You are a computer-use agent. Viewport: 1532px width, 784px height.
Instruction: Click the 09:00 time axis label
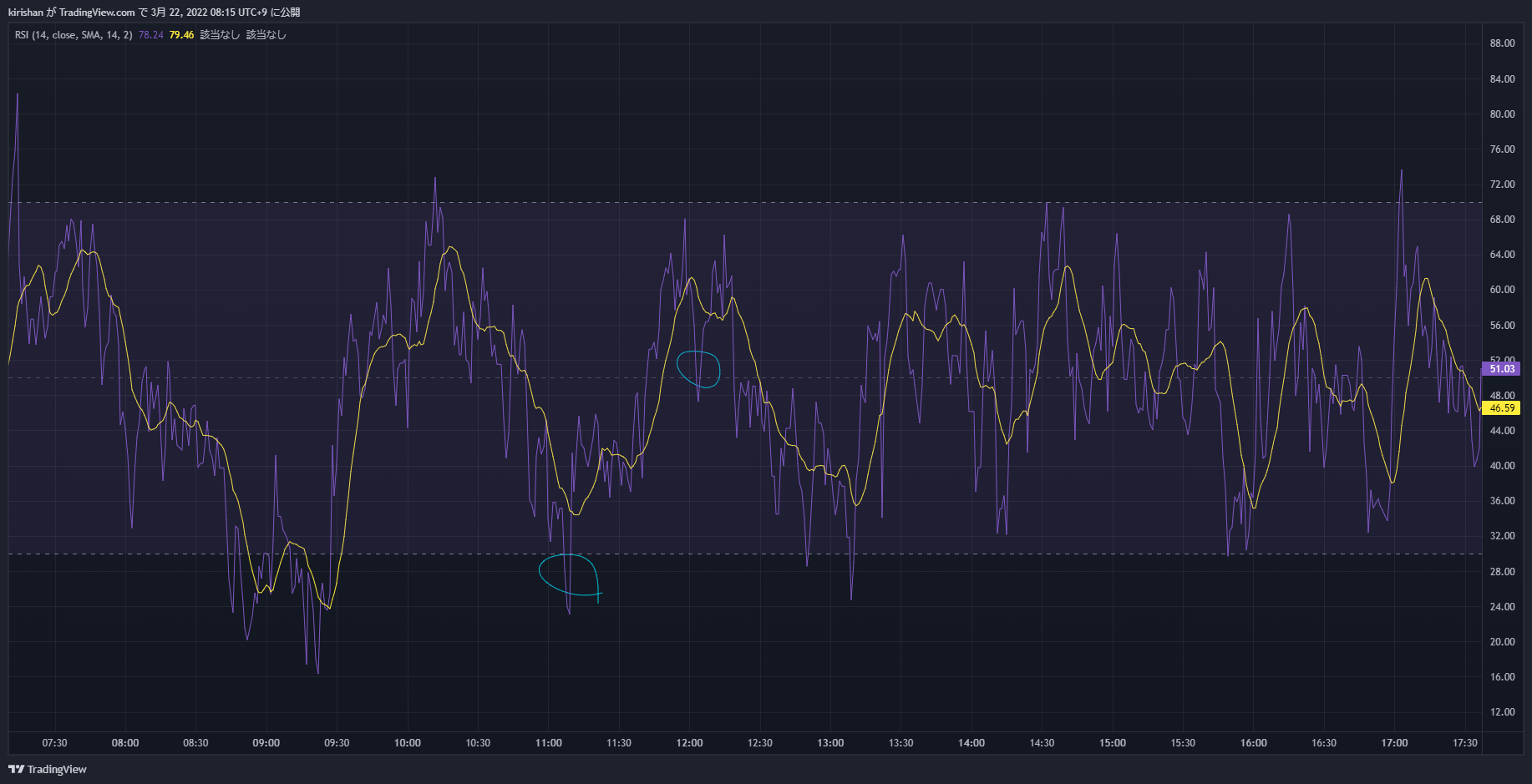pyautogui.click(x=266, y=743)
